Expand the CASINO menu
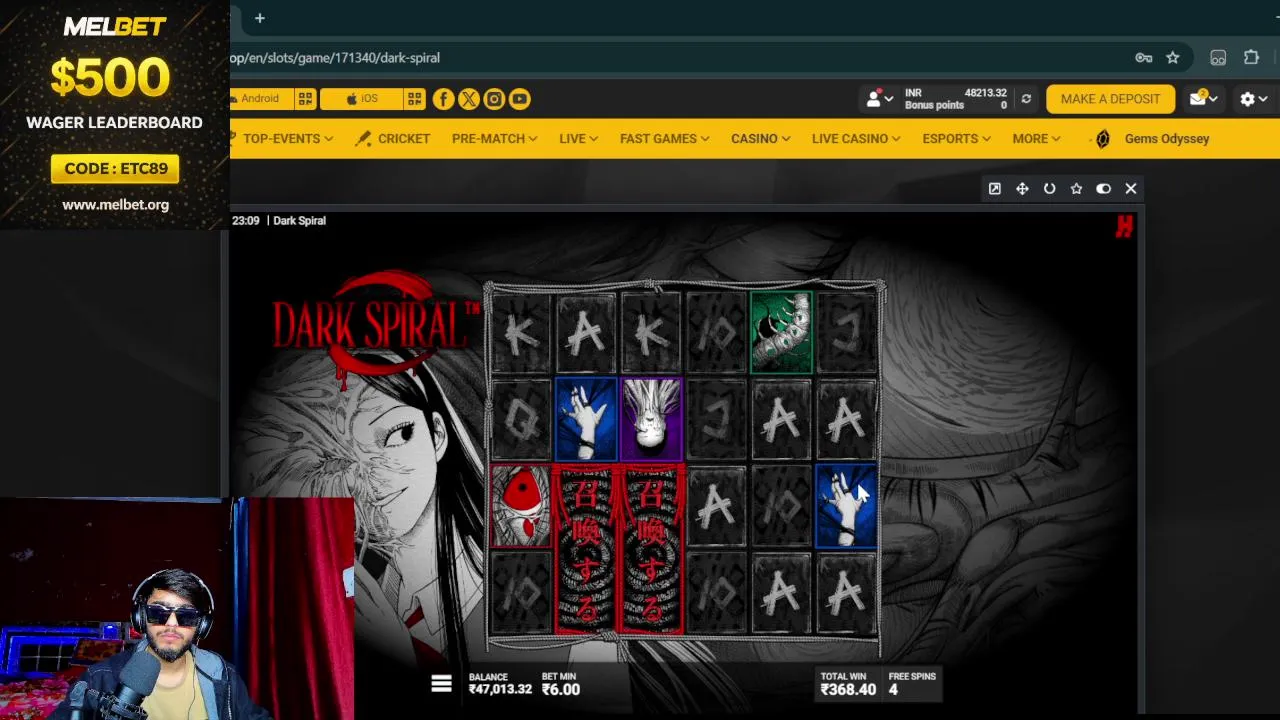Image resolution: width=1280 pixels, height=720 pixels. (760, 139)
